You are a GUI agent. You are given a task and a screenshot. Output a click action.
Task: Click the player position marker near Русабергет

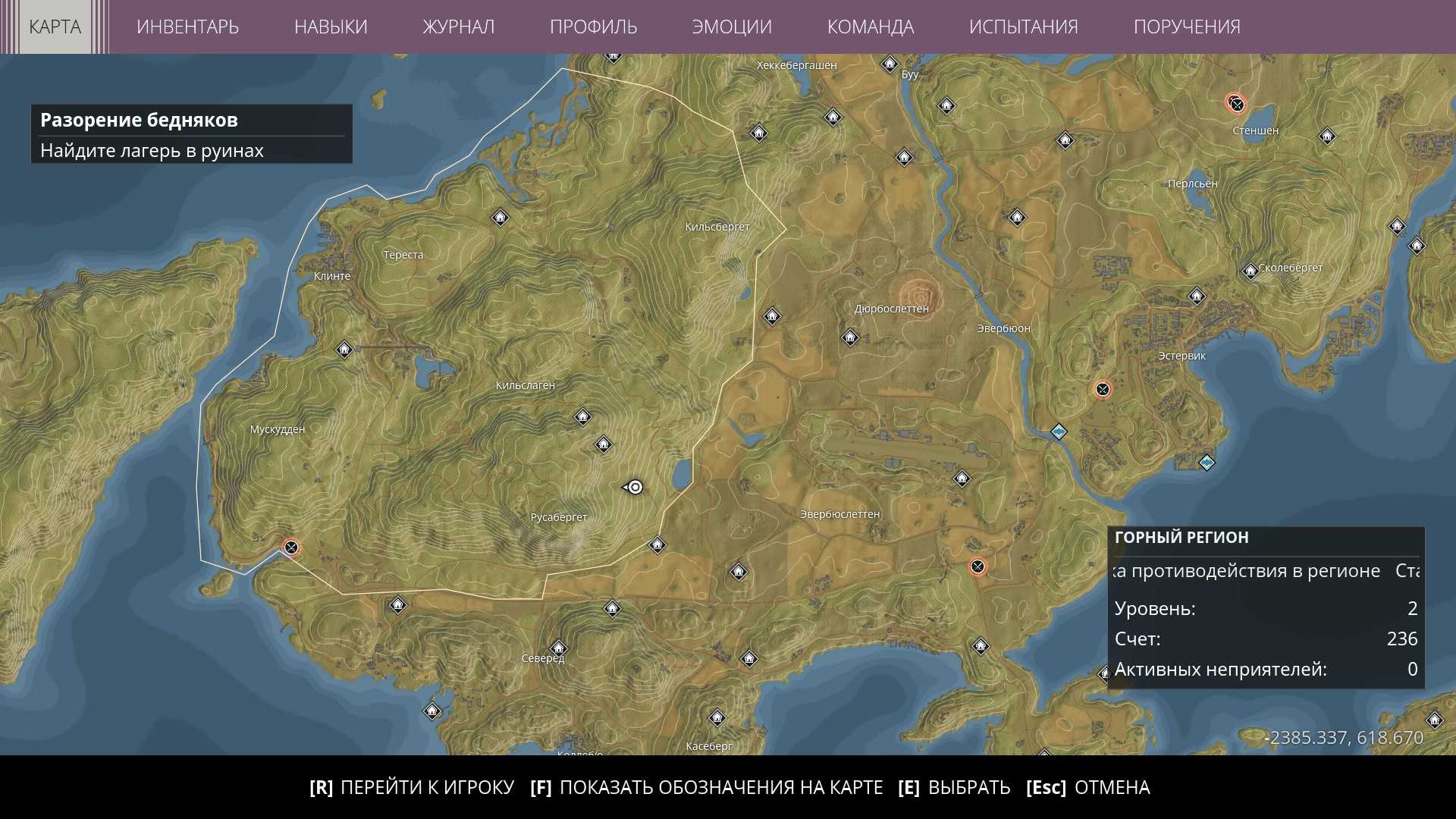(x=635, y=487)
